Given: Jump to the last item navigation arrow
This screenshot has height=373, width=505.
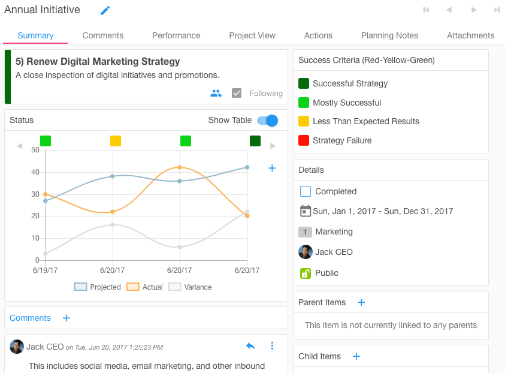Looking at the screenshot, I should (x=497, y=10).
